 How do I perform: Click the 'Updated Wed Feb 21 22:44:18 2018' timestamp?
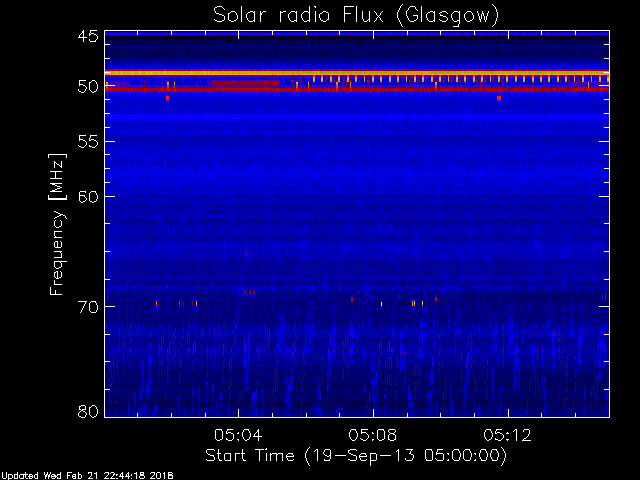(87, 476)
